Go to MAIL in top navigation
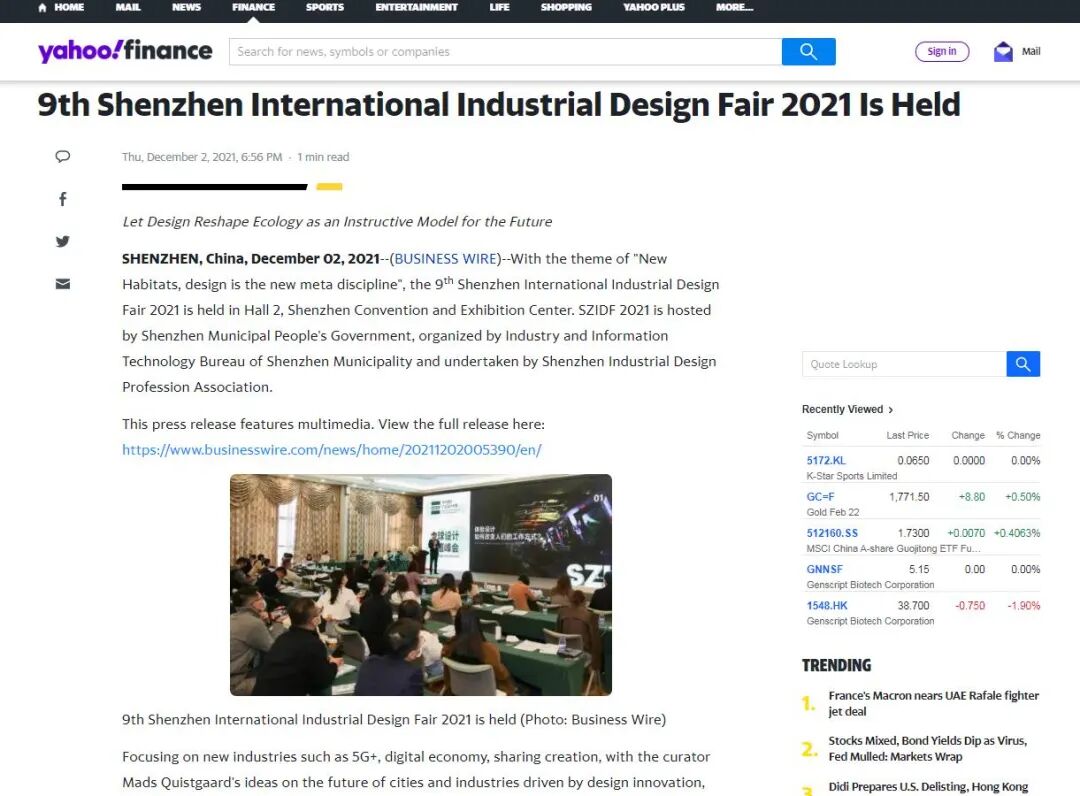This screenshot has width=1080, height=796. click(x=128, y=7)
